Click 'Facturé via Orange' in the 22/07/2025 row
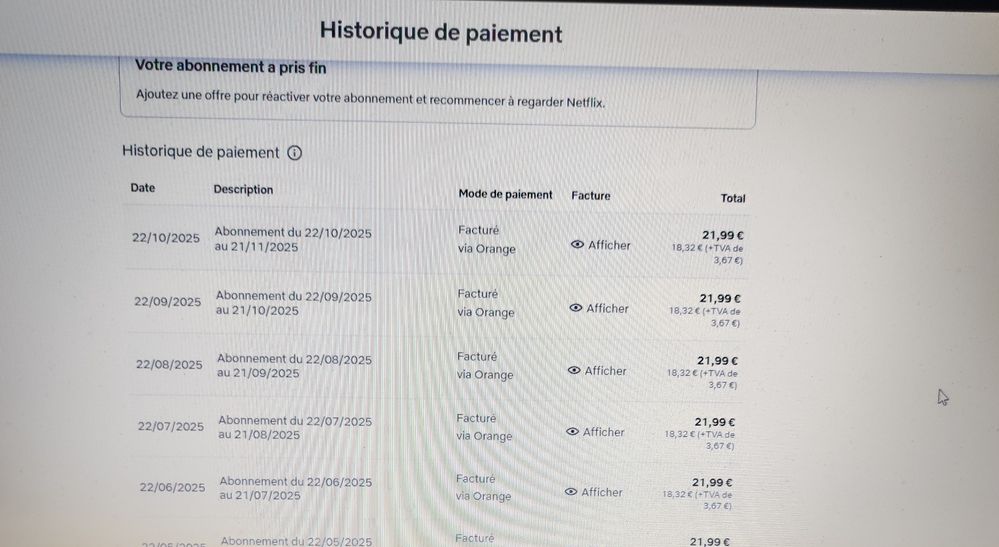 484,427
